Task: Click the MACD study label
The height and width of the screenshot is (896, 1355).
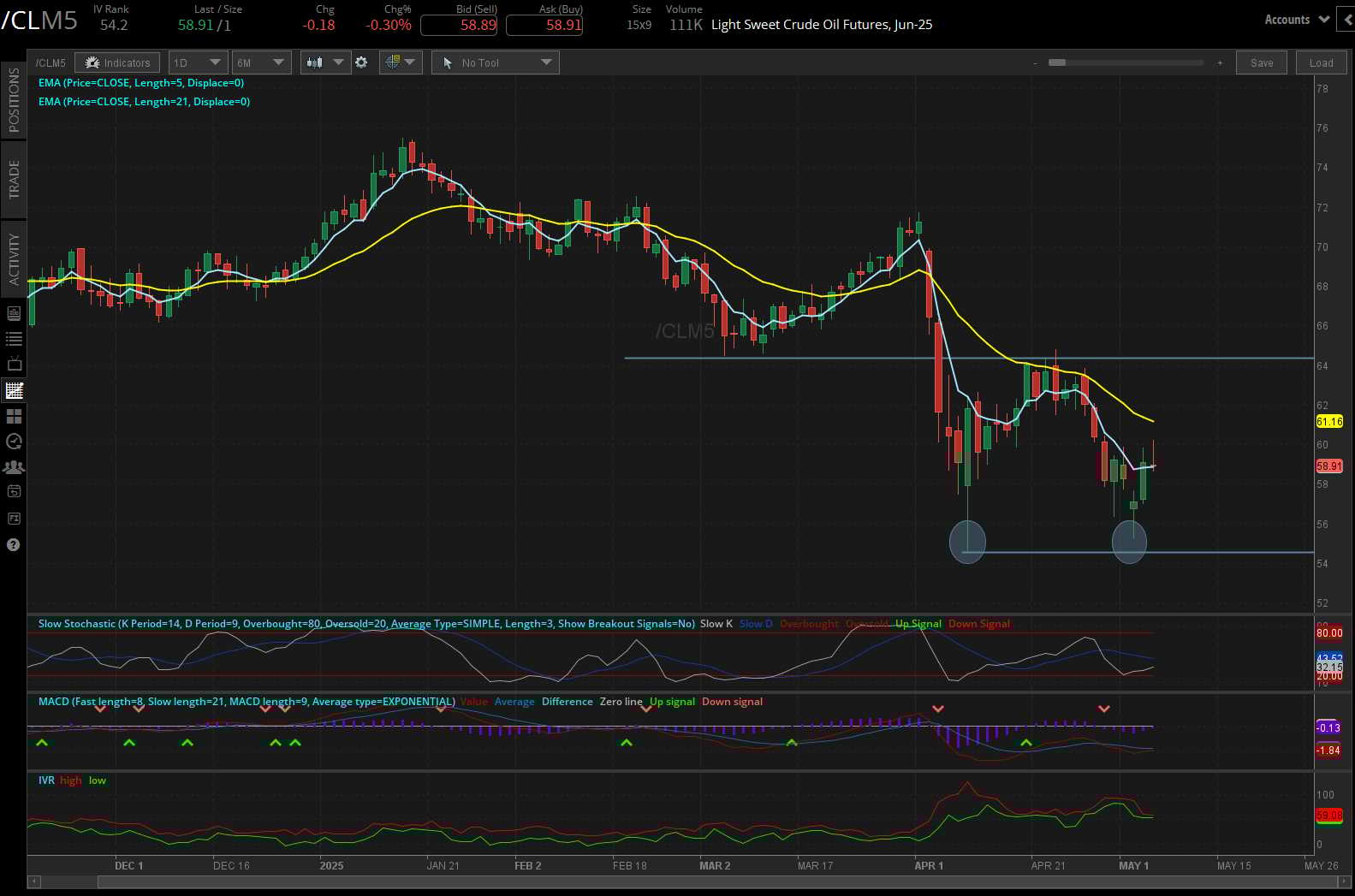Action: click(247, 702)
